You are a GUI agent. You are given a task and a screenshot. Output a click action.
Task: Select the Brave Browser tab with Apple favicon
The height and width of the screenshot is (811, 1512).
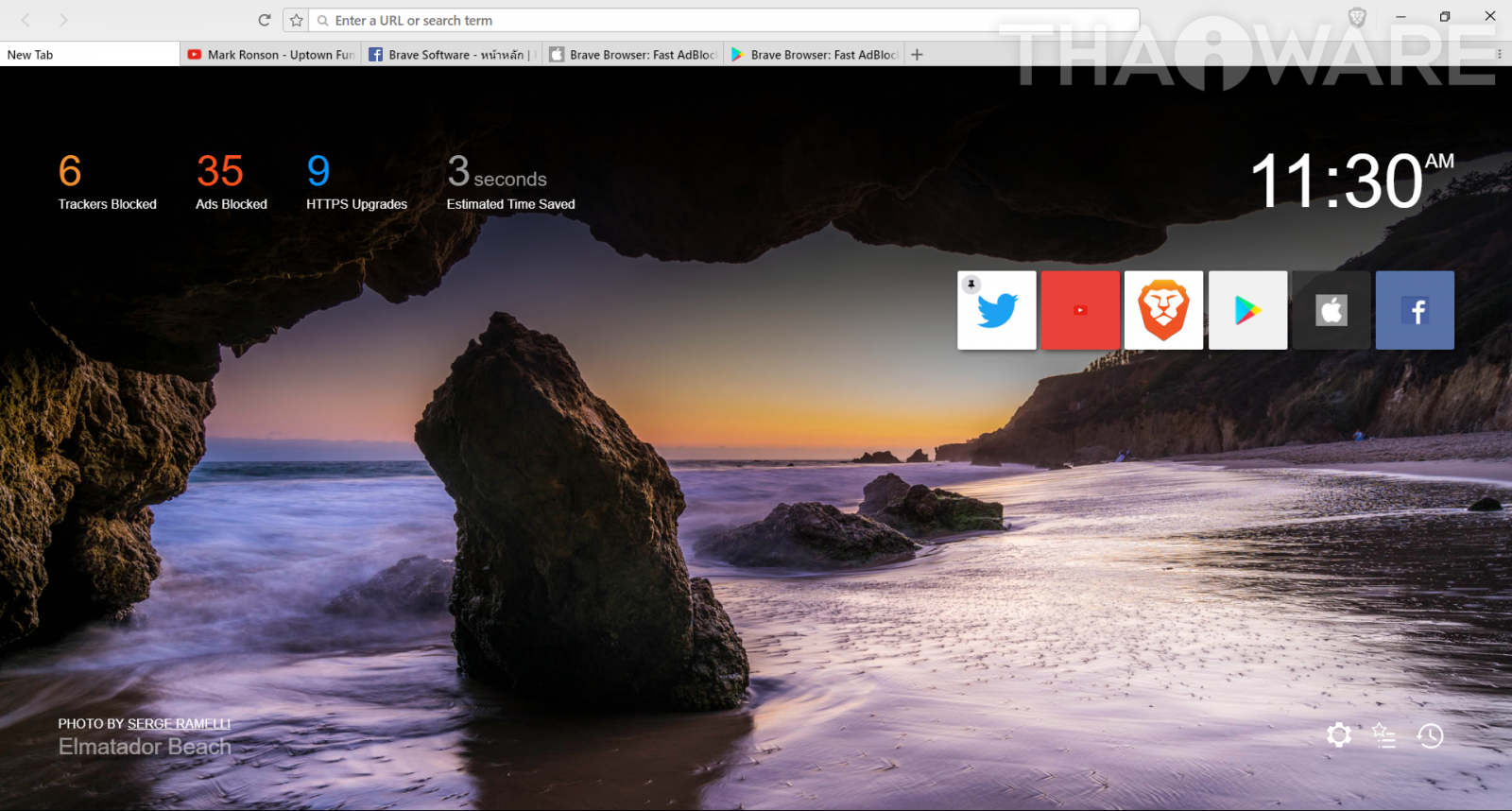pos(633,55)
